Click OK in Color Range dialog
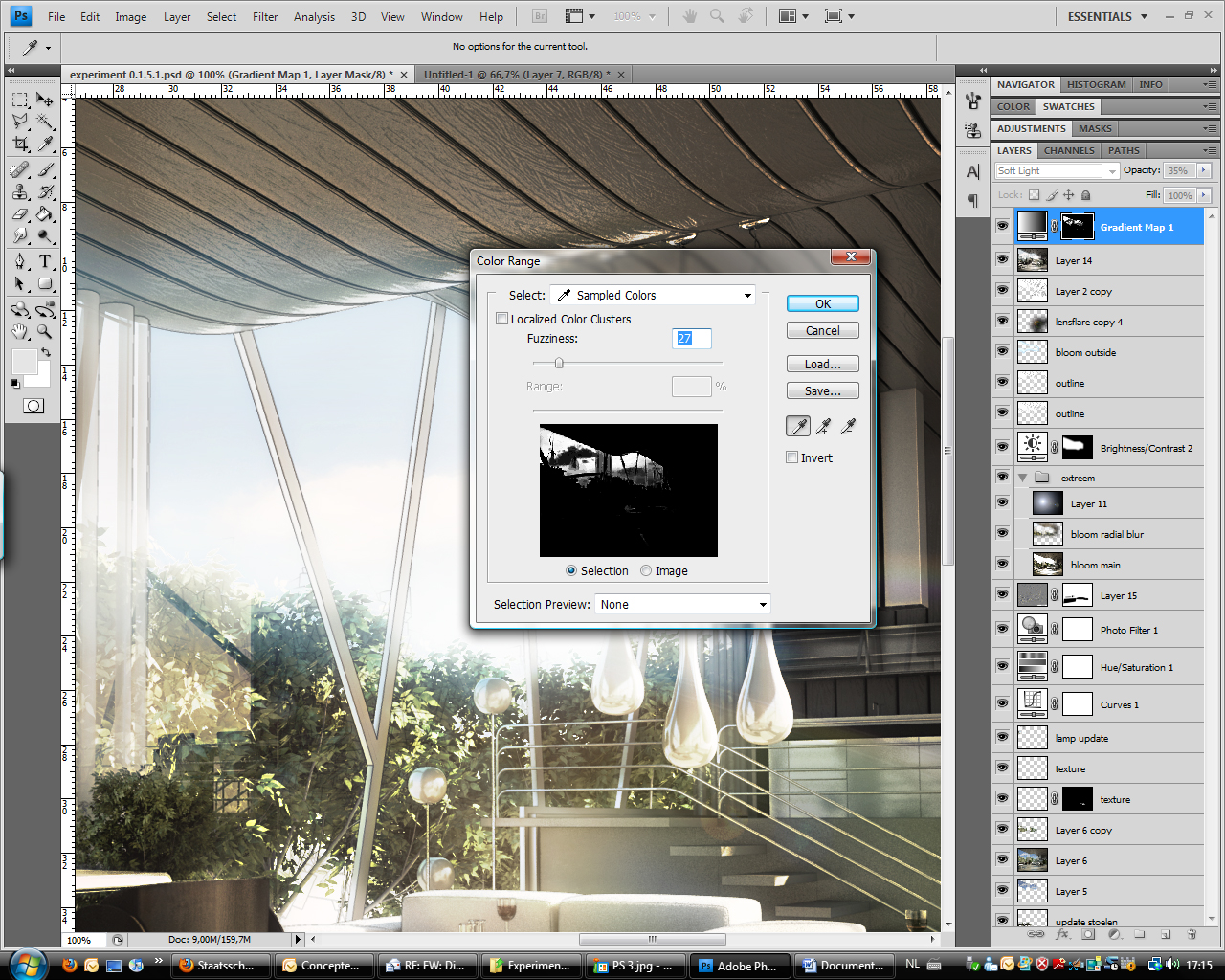This screenshot has width=1225, height=980. pyautogui.click(x=823, y=303)
